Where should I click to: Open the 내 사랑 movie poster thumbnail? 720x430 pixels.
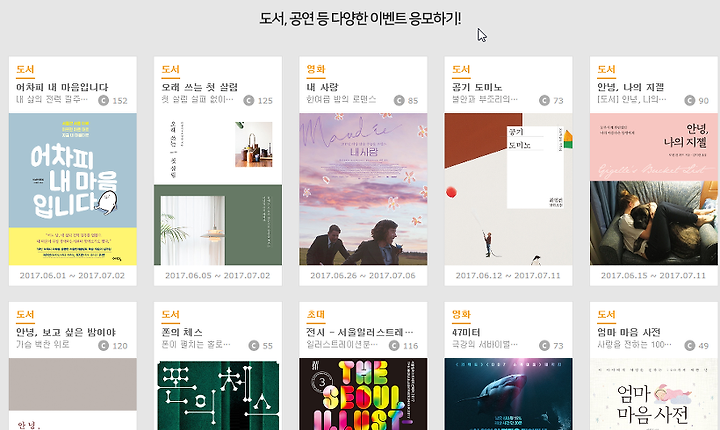363,189
